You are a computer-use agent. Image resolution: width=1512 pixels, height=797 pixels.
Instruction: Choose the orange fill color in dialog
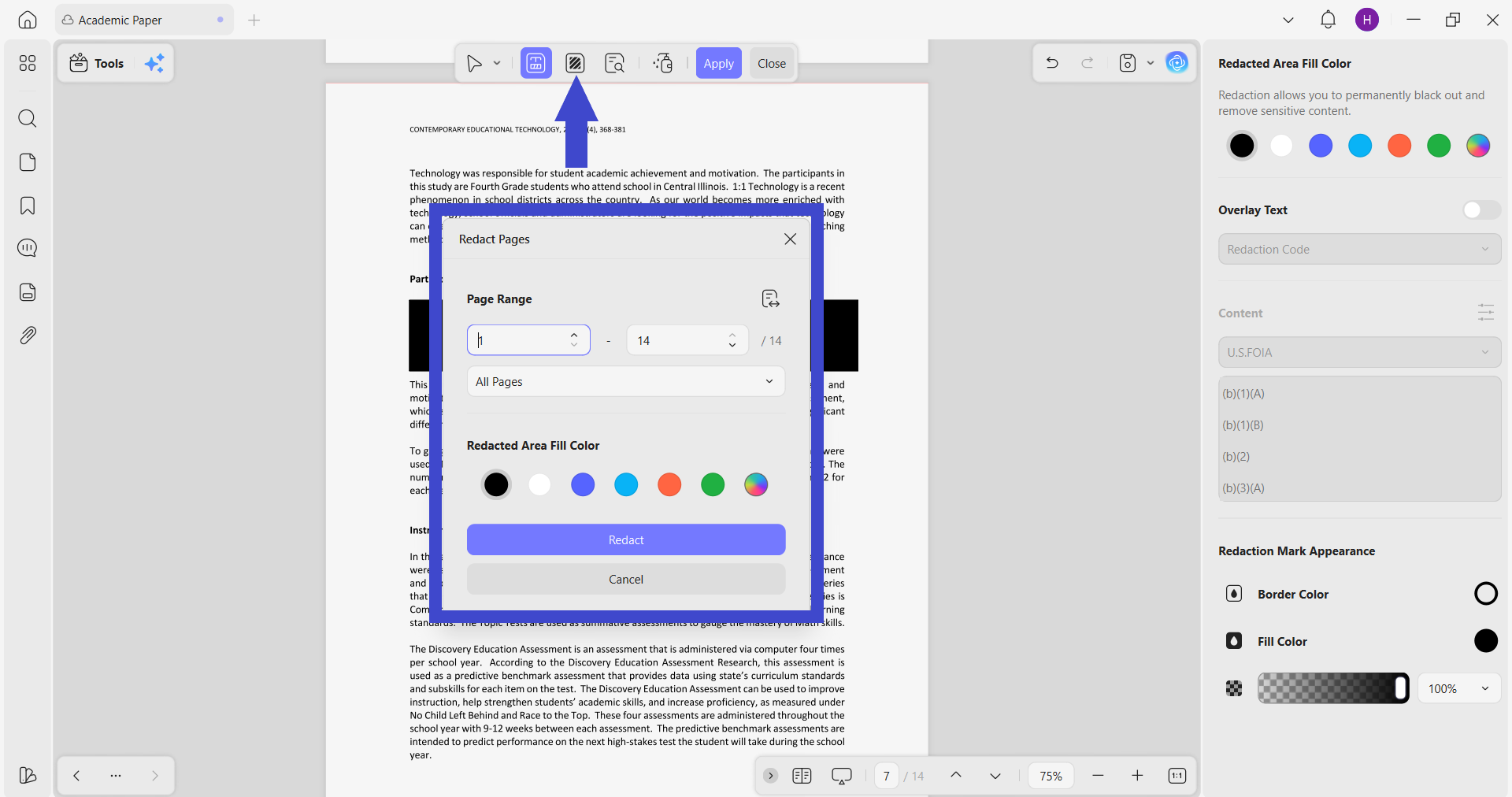(669, 484)
